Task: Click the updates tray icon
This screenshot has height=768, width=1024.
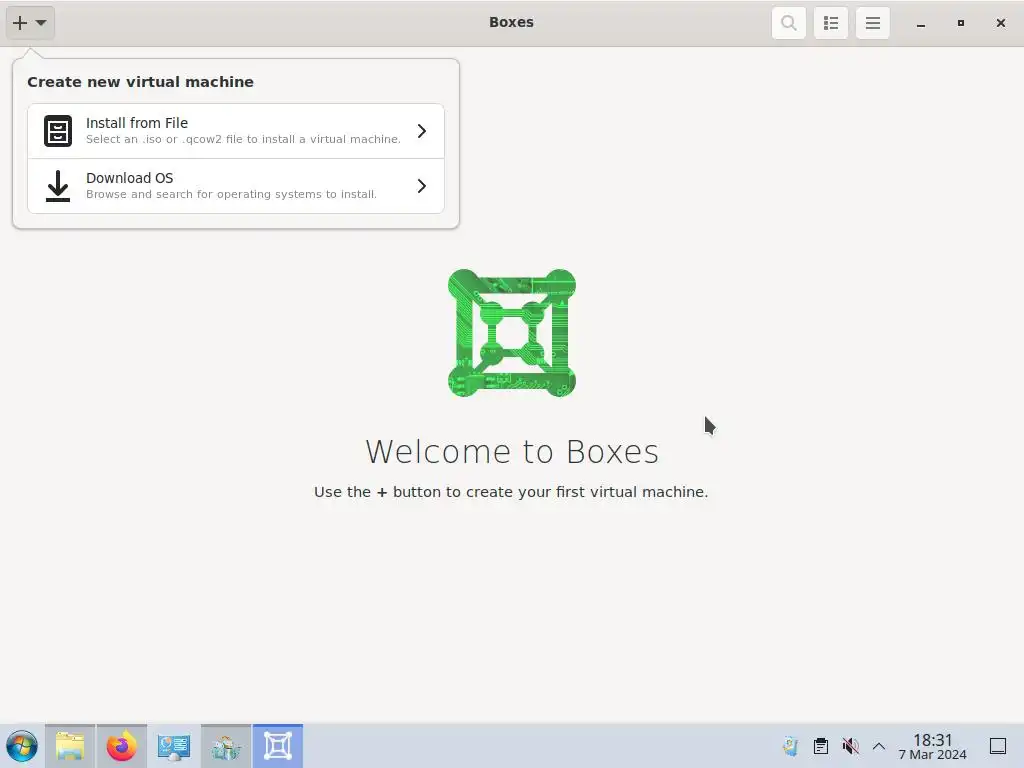Action: (790, 746)
